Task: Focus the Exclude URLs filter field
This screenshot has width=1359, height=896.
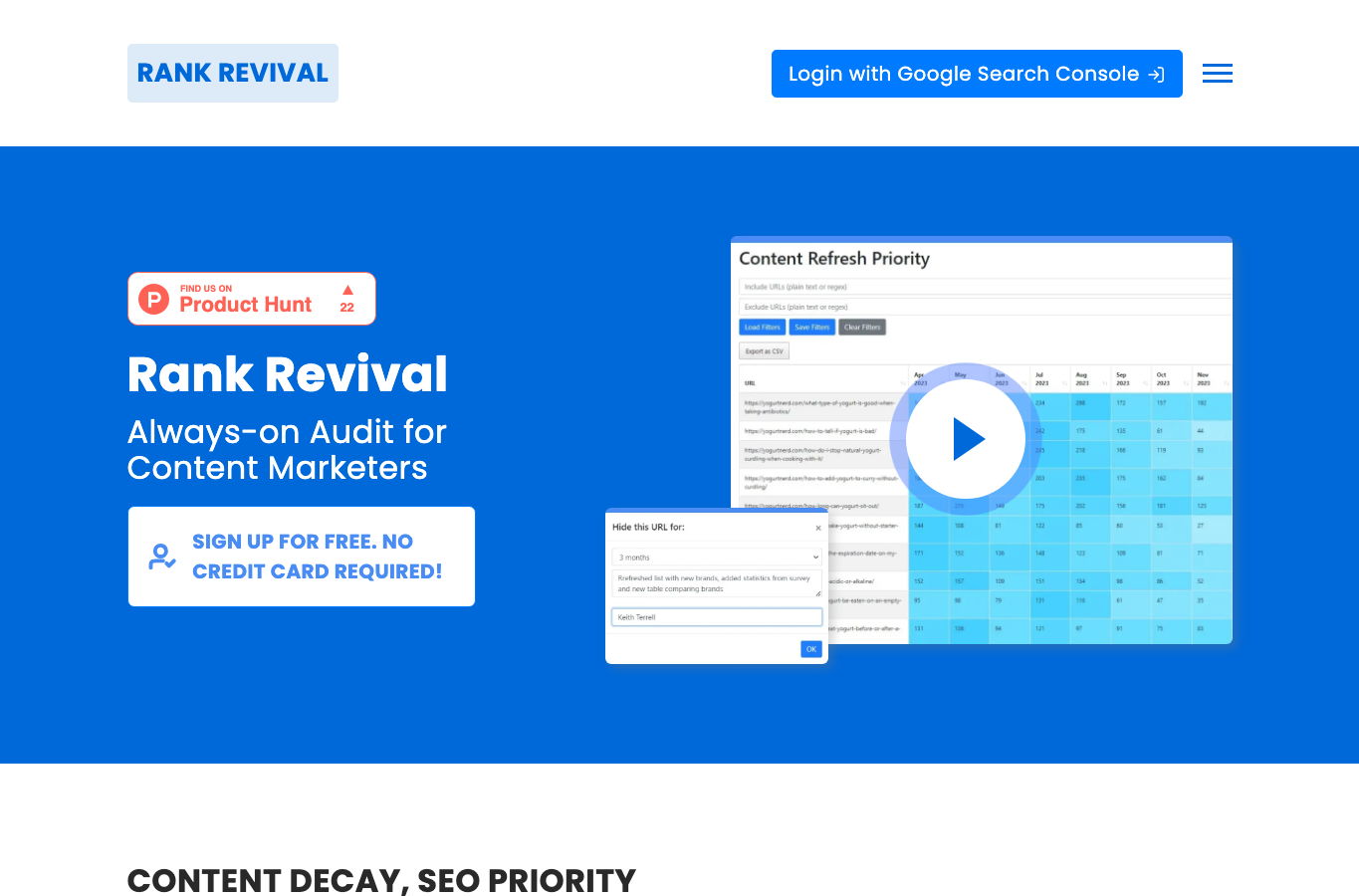Action: (986, 307)
